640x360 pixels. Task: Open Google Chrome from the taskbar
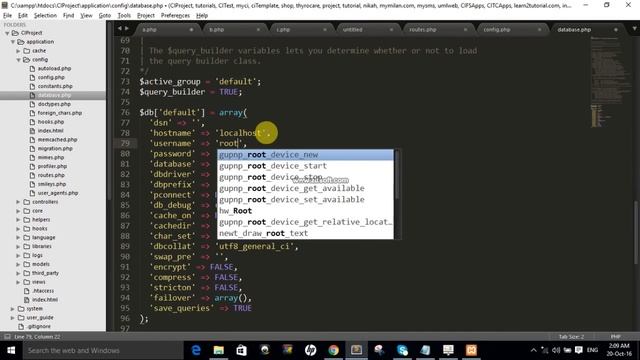coord(333,350)
